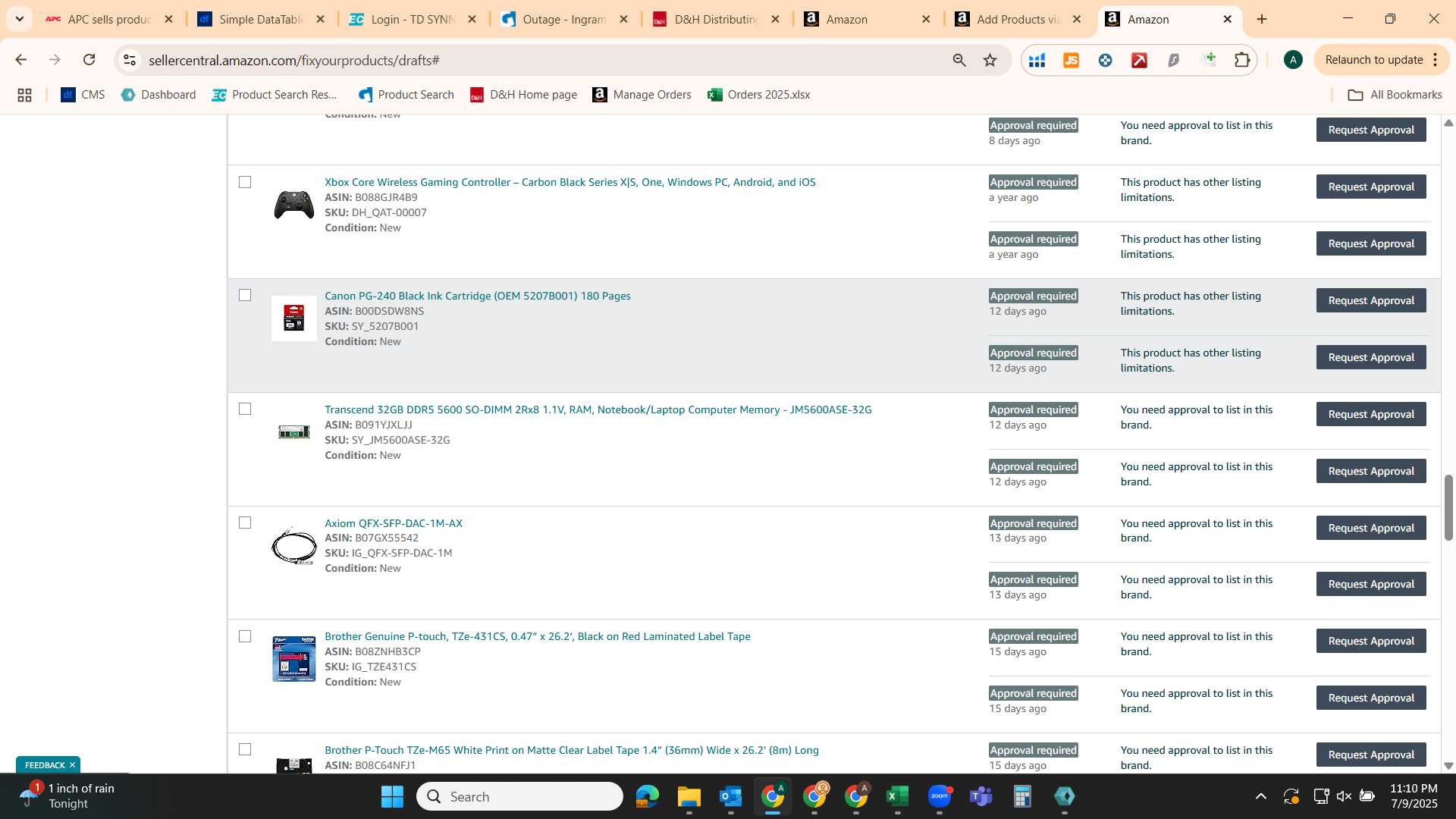Open Zoom from the taskbar
Image resolution: width=1456 pixels, height=819 pixels.
click(939, 796)
